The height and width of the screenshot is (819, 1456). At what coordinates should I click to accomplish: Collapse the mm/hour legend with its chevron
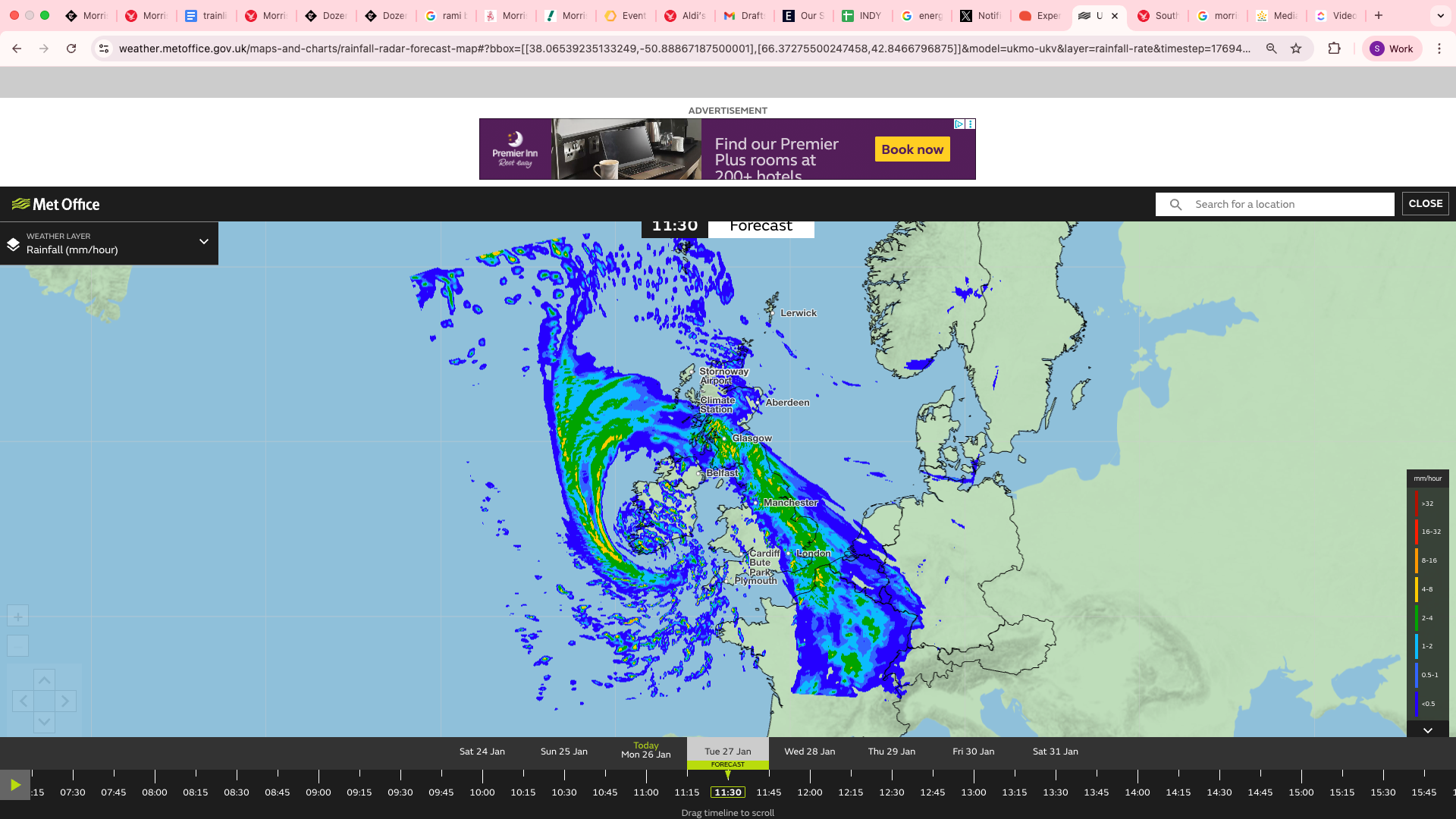click(1428, 730)
